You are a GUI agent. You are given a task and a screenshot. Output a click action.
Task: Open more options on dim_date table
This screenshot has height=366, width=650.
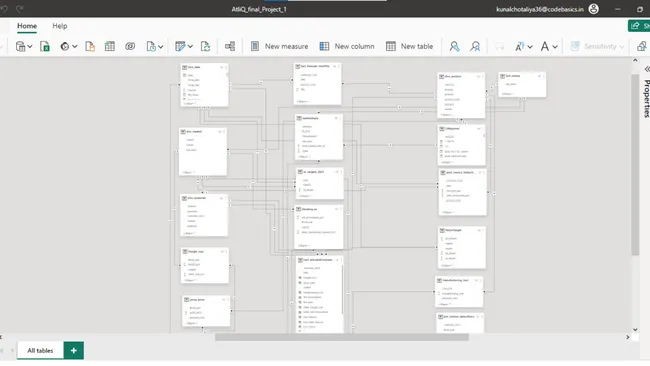click(226, 67)
